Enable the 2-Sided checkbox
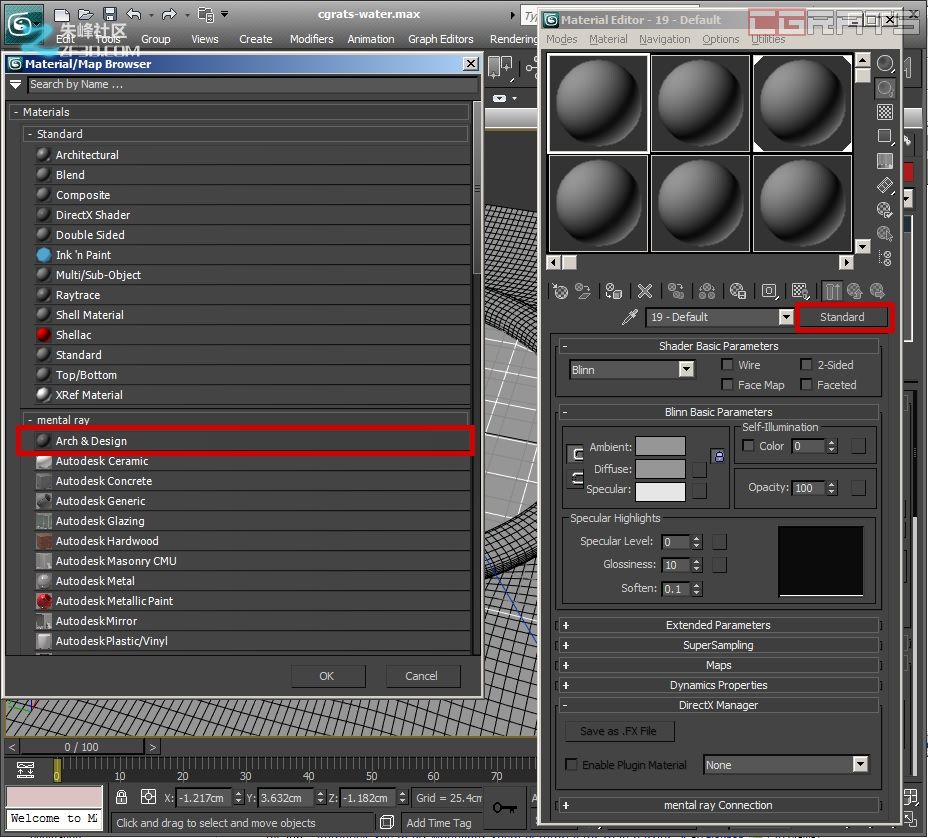 [x=805, y=365]
